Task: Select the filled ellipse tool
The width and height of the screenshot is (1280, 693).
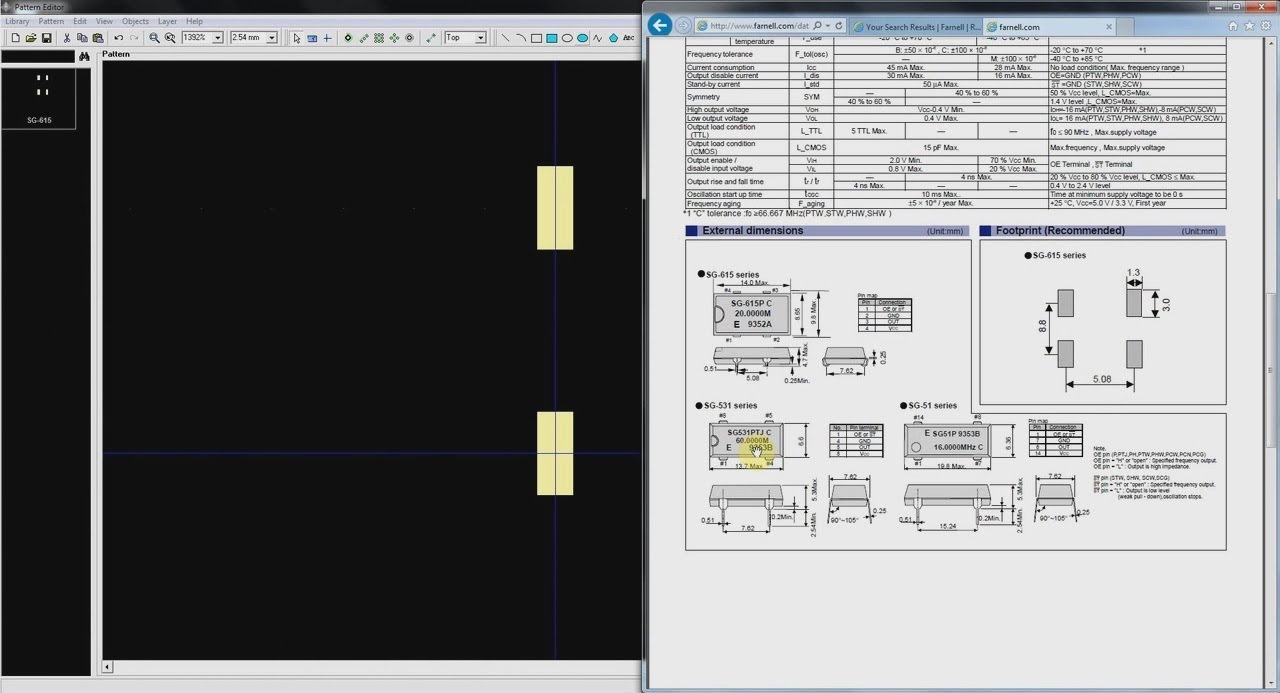Action: click(582, 38)
